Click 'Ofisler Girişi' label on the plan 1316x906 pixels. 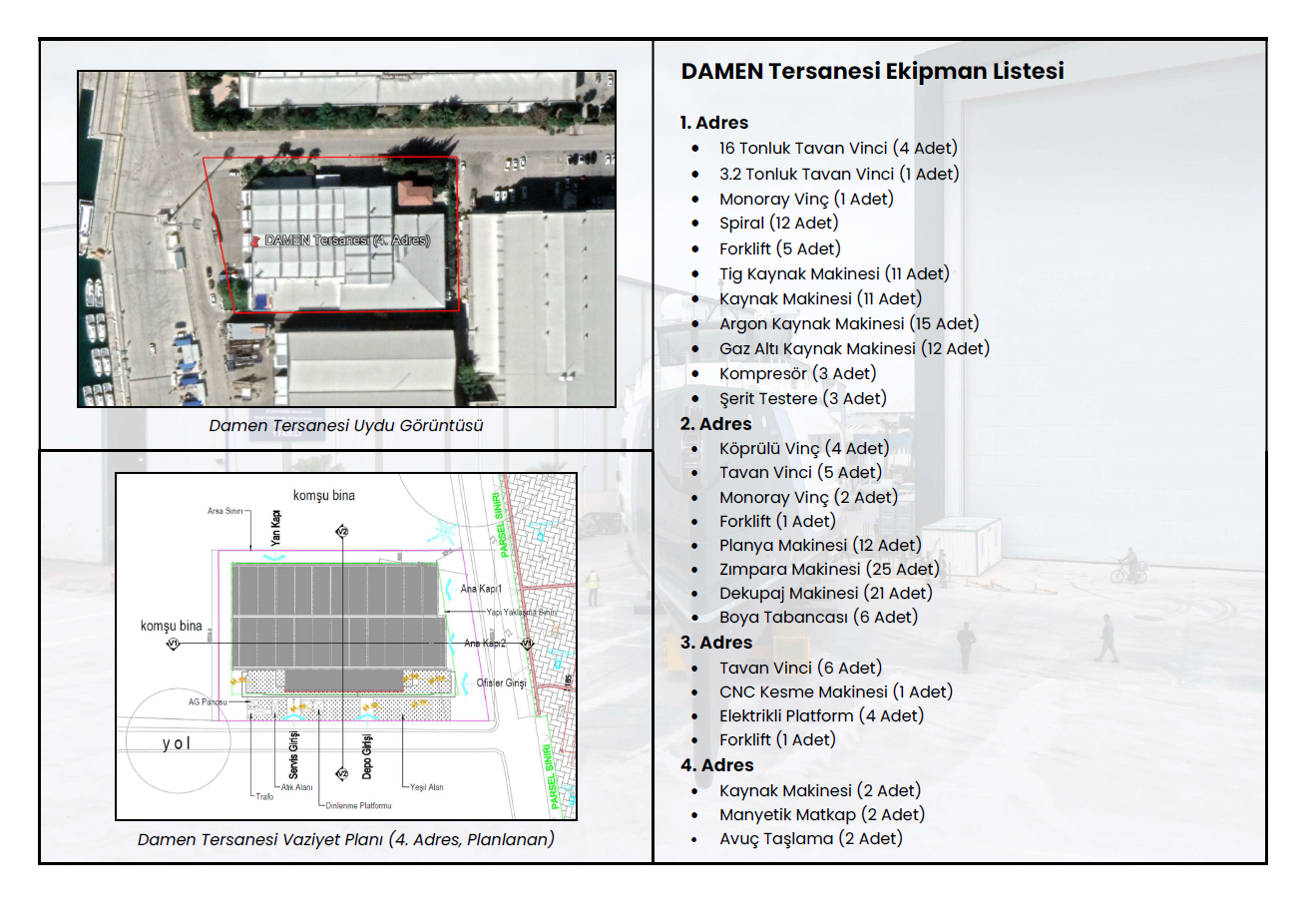(501, 683)
